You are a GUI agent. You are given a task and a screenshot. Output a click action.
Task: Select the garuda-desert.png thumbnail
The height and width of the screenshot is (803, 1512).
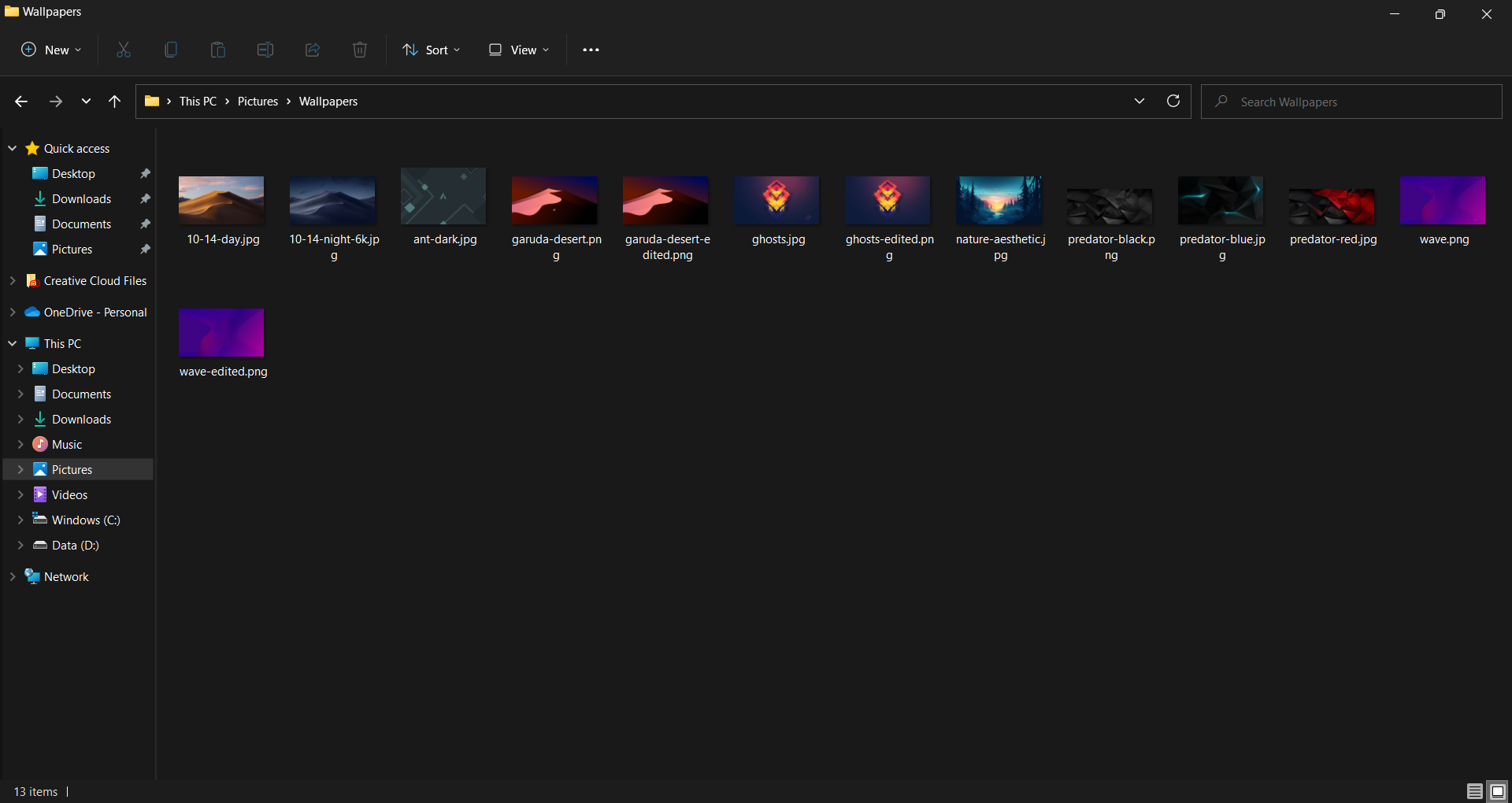click(x=554, y=200)
